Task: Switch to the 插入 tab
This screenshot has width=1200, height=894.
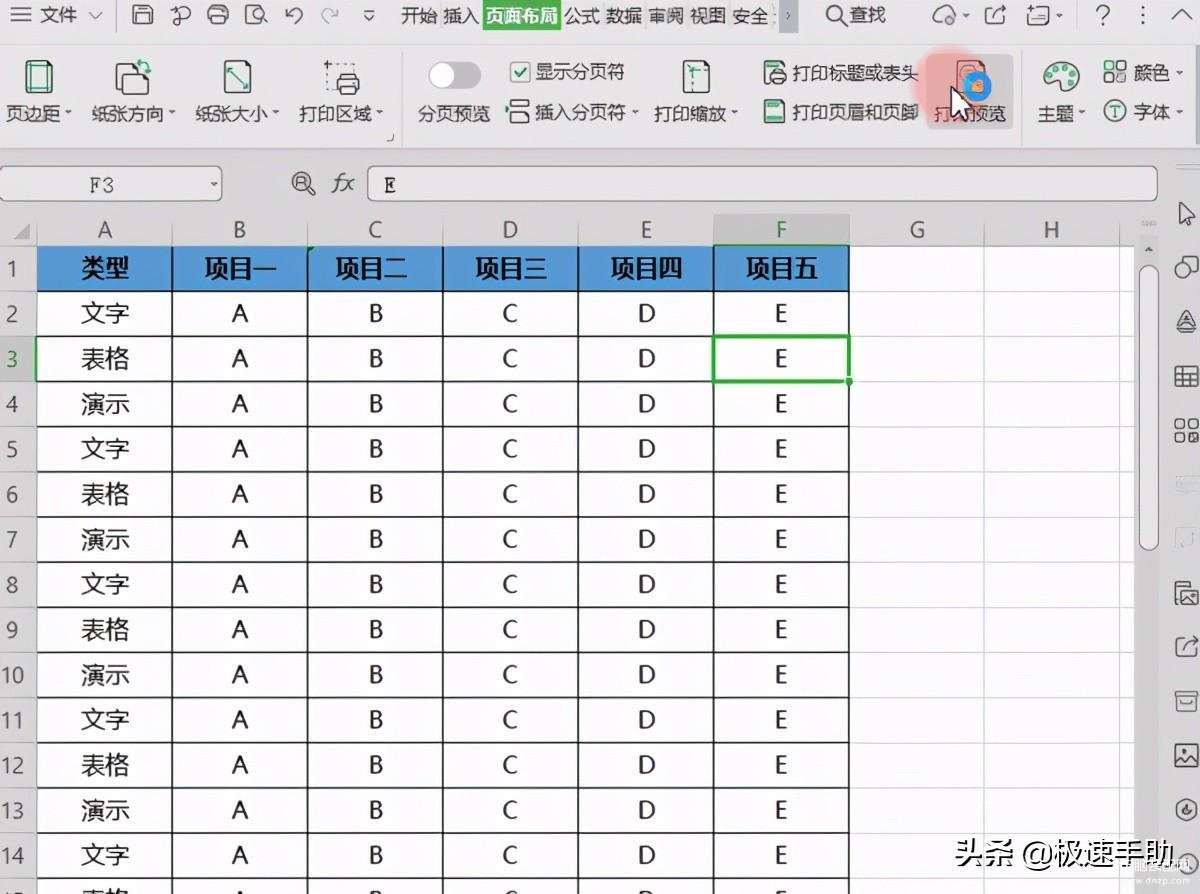Action: (x=461, y=16)
